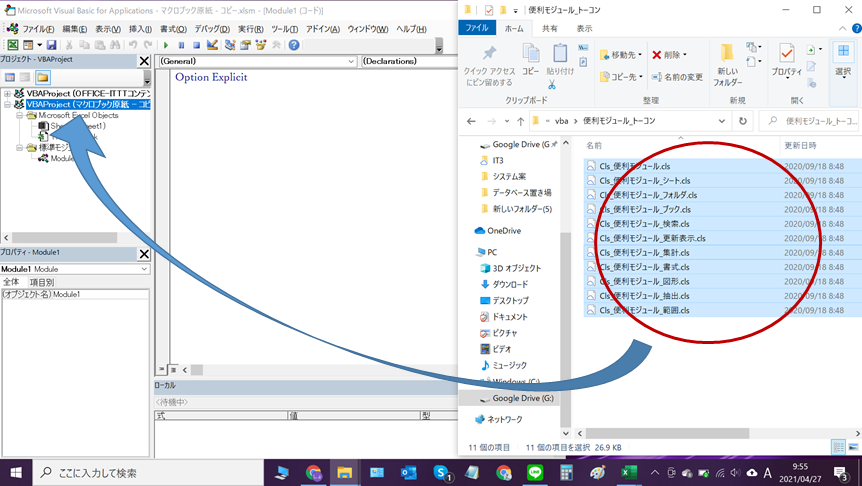This screenshot has height=486, width=862.
Task: Open LINE from the taskbar
Action: tap(535, 473)
